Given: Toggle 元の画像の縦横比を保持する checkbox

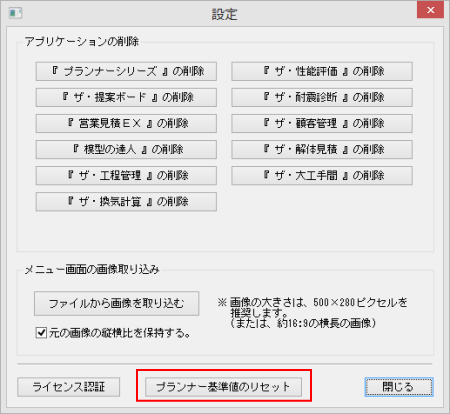Looking at the screenshot, I should coord(41,333).
